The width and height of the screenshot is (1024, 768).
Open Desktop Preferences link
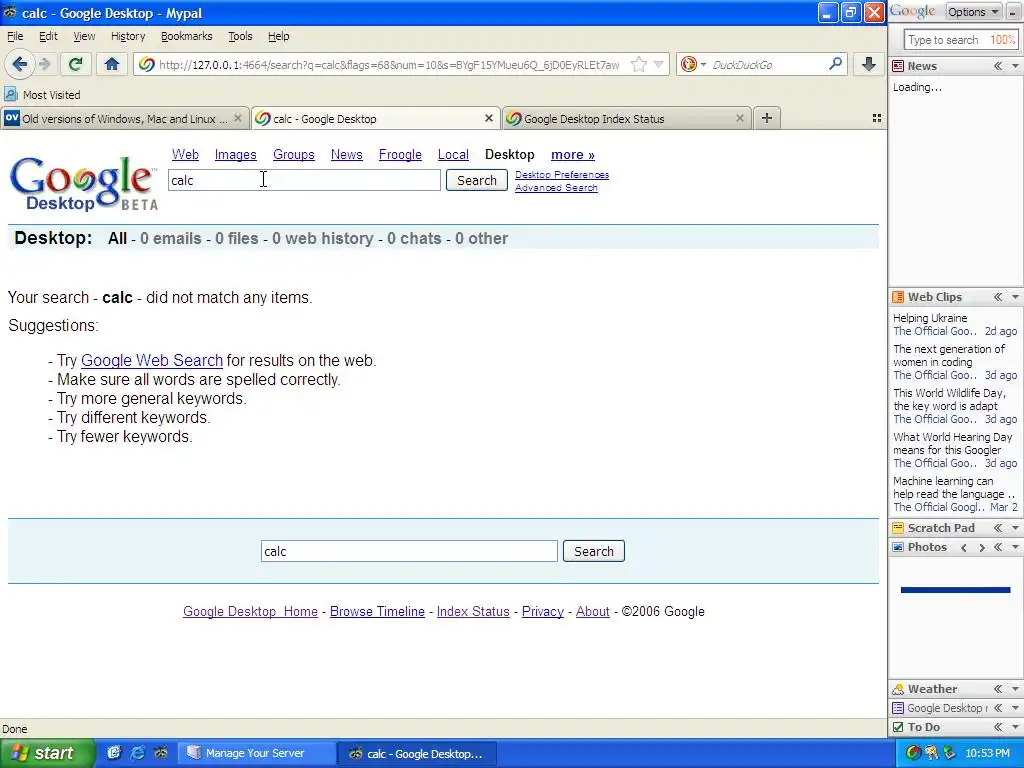click(x=562, y=174)
